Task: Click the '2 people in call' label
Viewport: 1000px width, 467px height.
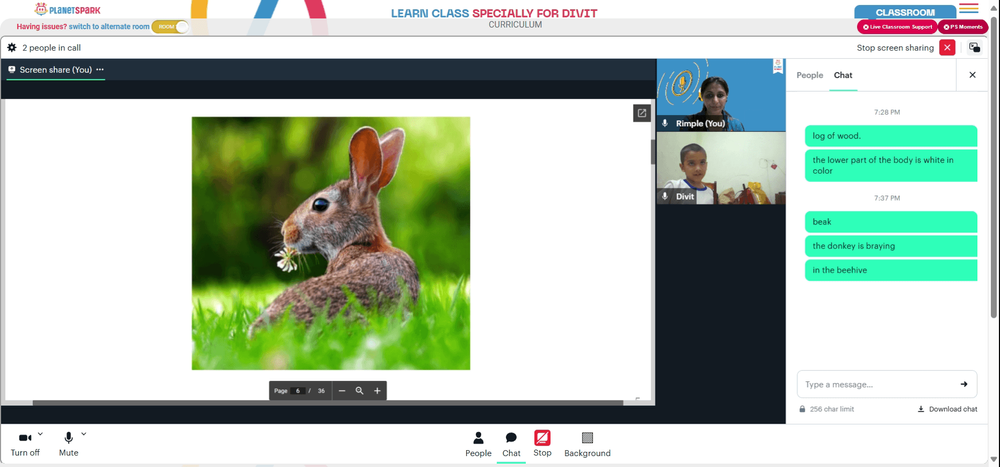Action: [x=52, y=48]
